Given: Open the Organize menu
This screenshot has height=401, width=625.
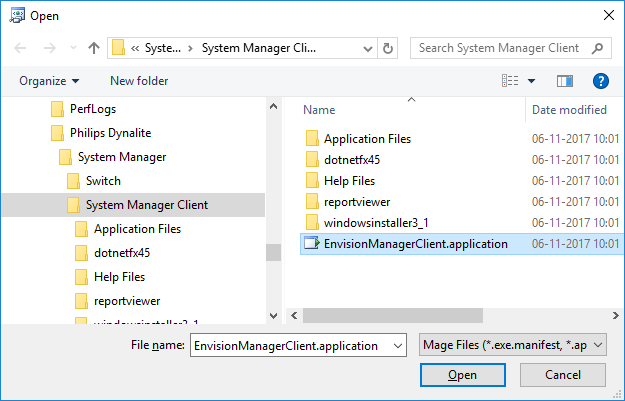Looking at the screenshot, I should 48,81.
